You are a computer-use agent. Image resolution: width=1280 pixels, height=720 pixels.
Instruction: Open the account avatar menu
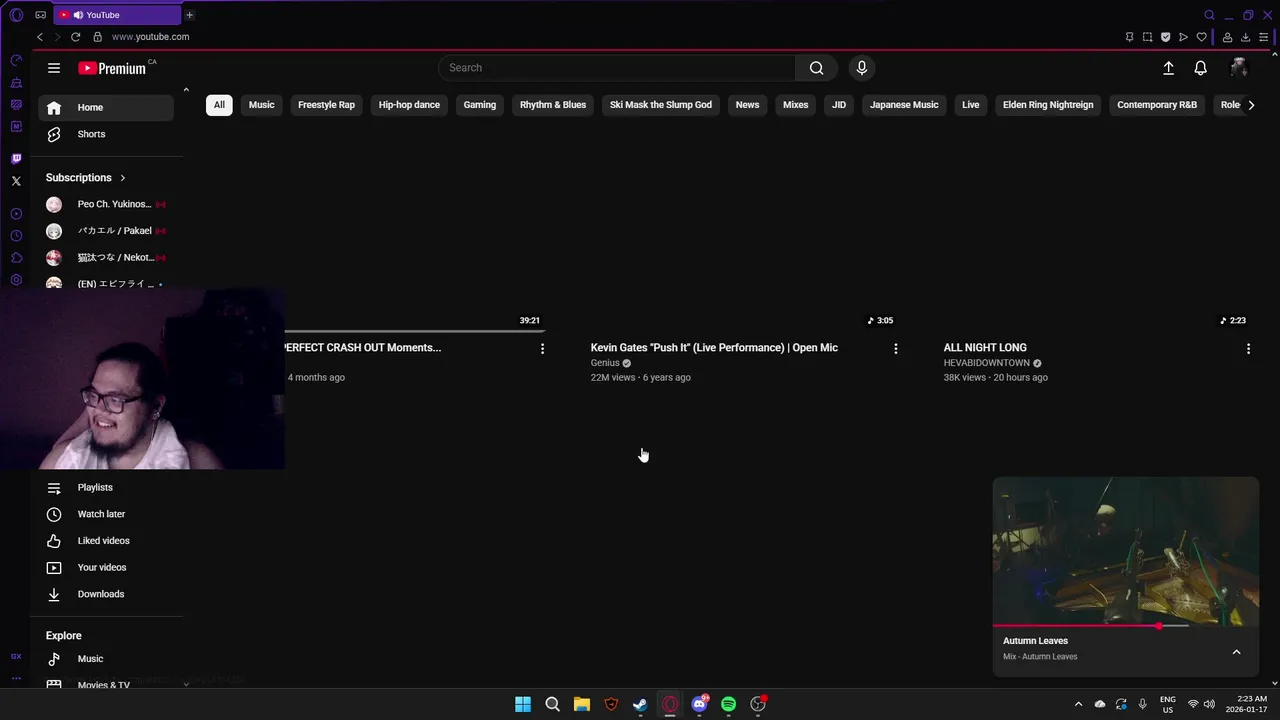click(1238, 68)
